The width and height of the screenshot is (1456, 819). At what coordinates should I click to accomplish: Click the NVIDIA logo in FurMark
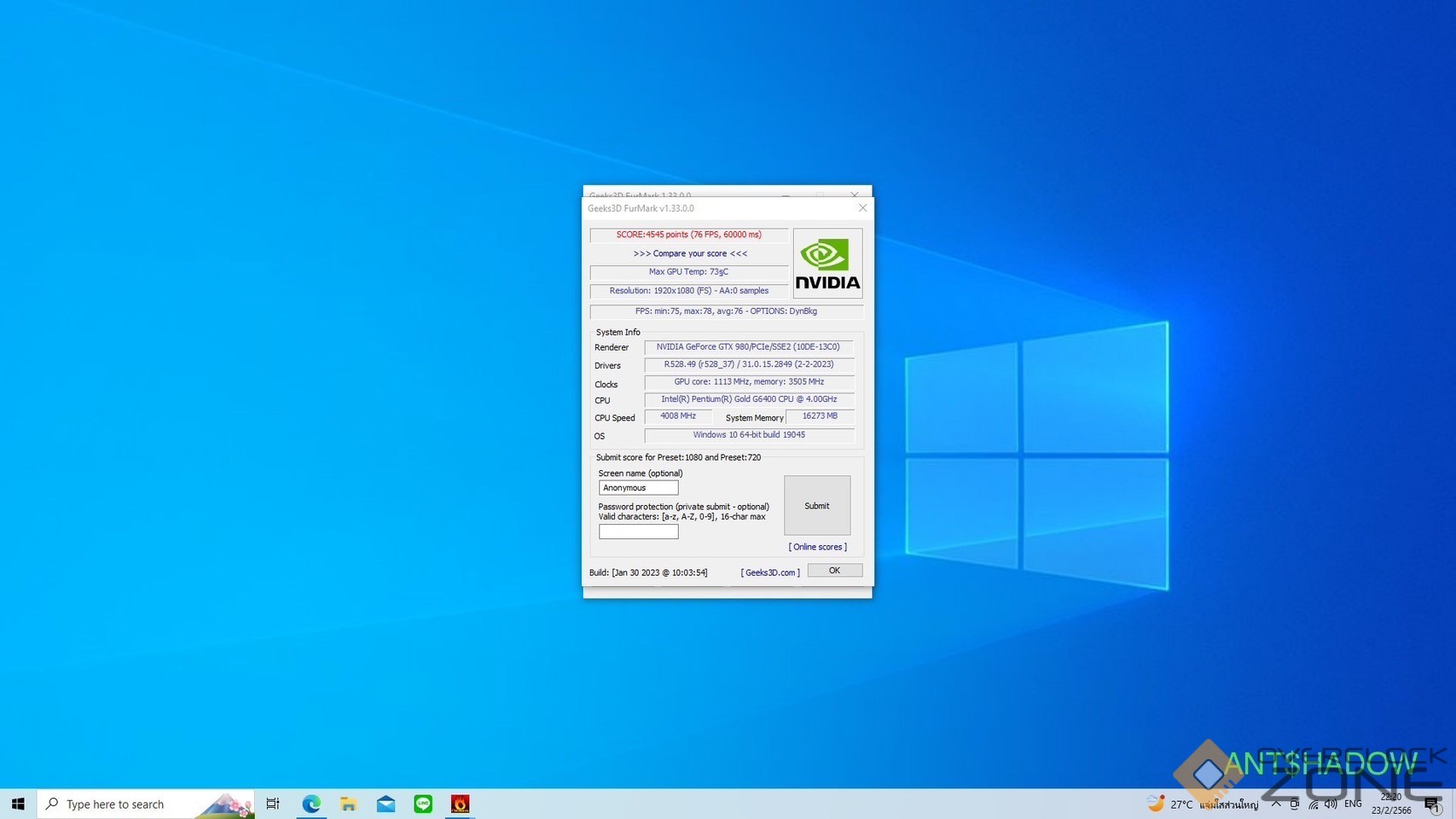(827, 263)
